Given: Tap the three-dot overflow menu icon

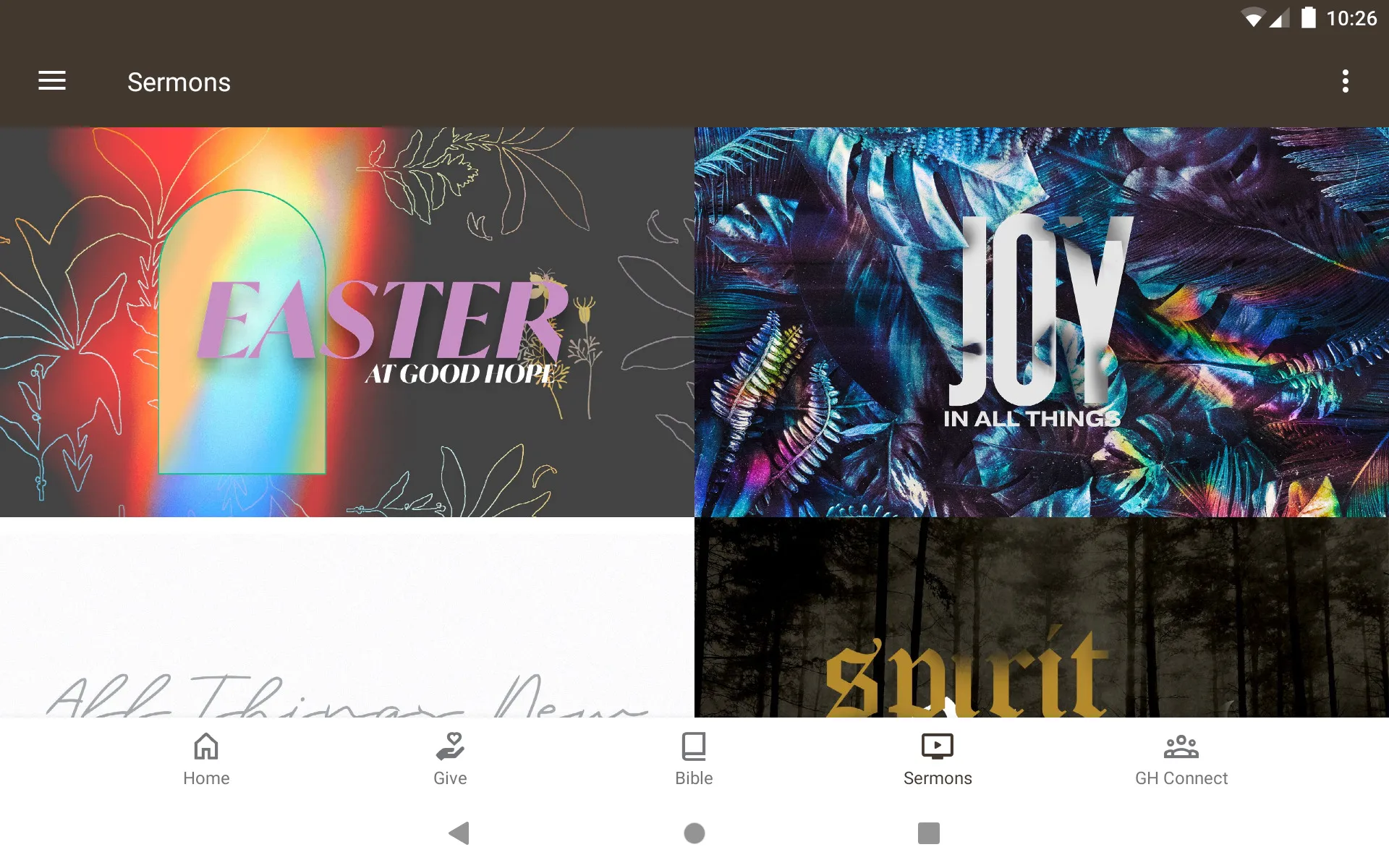Looking at the screenshot, I should (1346, 81).
